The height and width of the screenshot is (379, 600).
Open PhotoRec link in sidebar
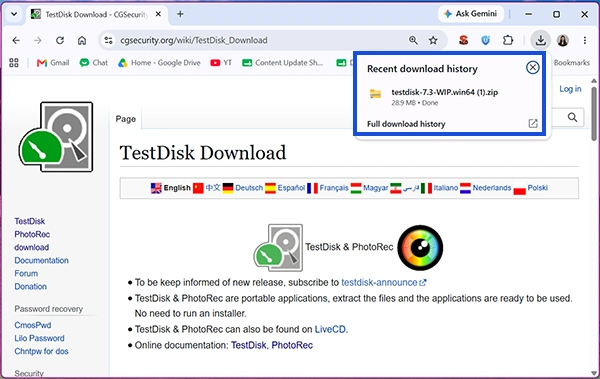point(32,234)
